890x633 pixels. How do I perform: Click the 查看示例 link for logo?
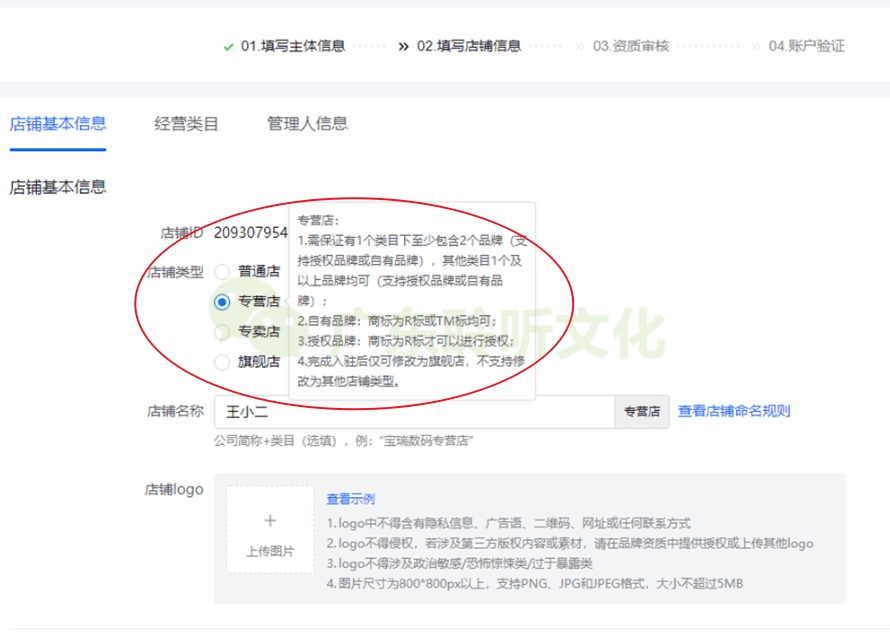coord(350,499)
